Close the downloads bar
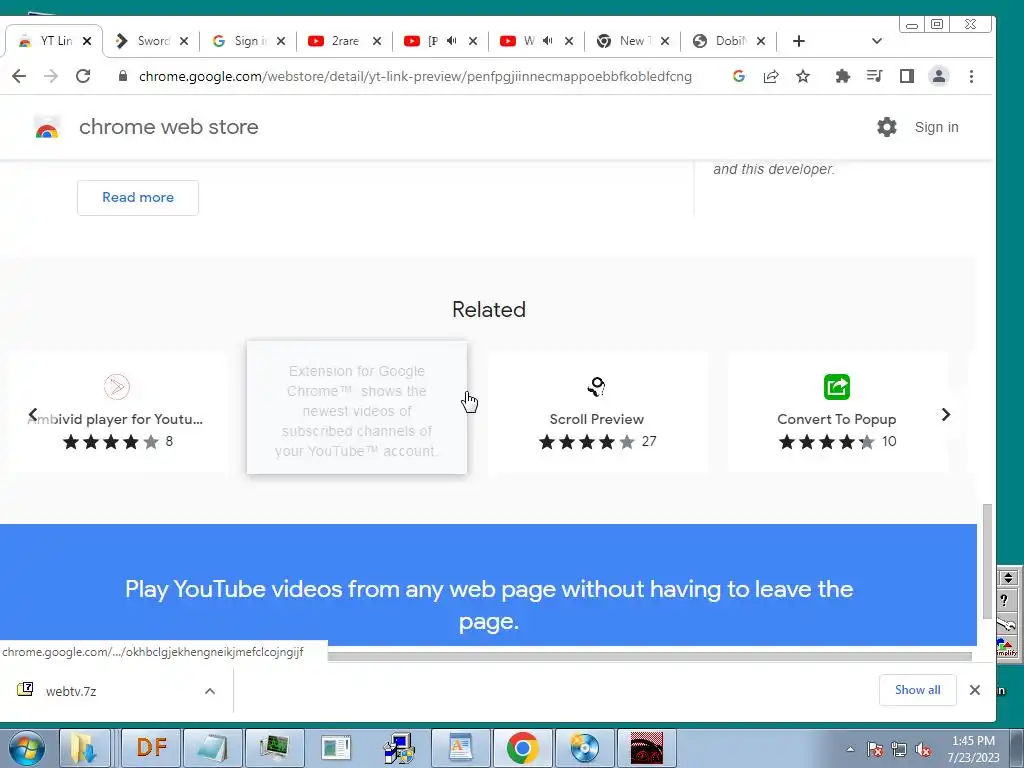Image resolution: width=1024 pixels, height=768 pixels. tap(974, 690)
